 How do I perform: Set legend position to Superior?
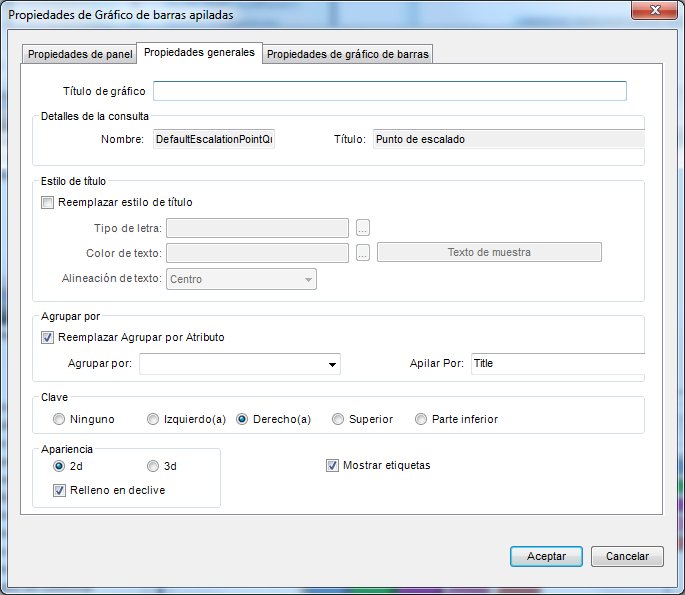click(338, 419)
